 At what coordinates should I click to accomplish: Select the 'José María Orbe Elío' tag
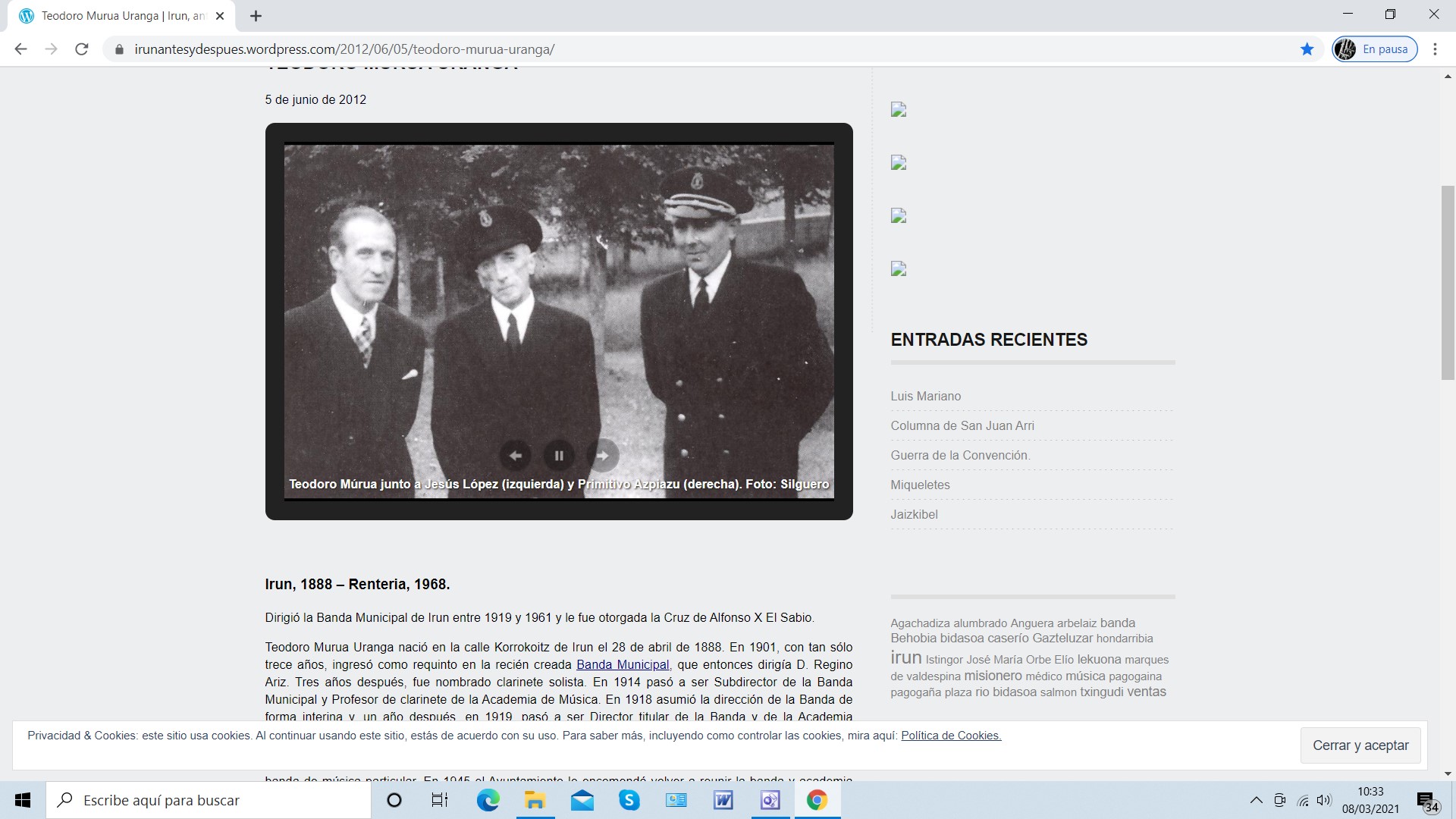[x=1020, y=660]
